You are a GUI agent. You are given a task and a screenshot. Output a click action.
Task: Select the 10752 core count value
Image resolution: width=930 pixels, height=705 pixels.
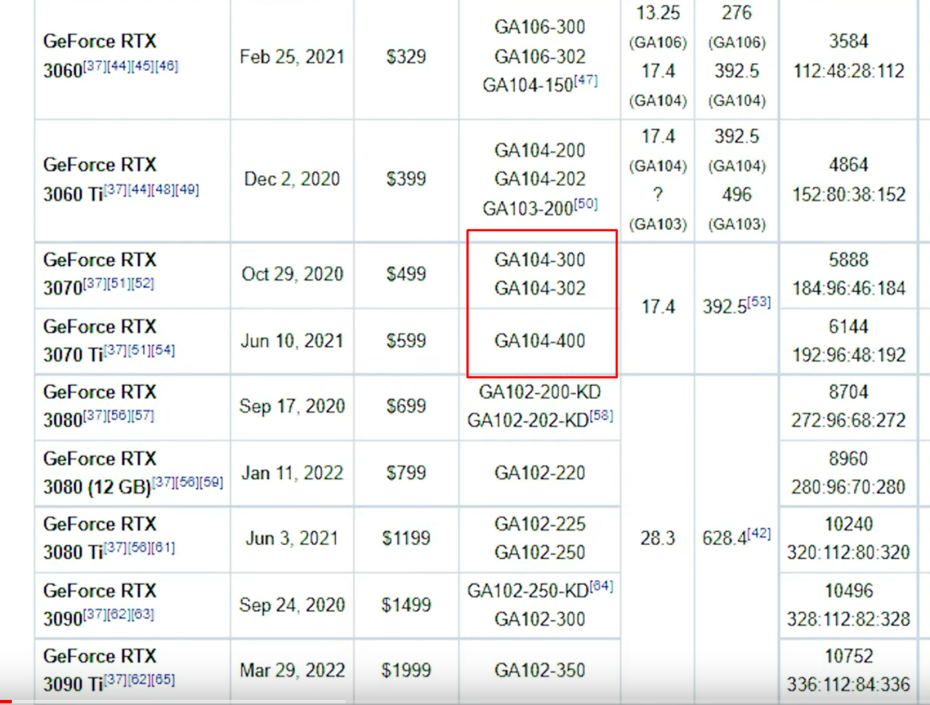coord(849,656)
